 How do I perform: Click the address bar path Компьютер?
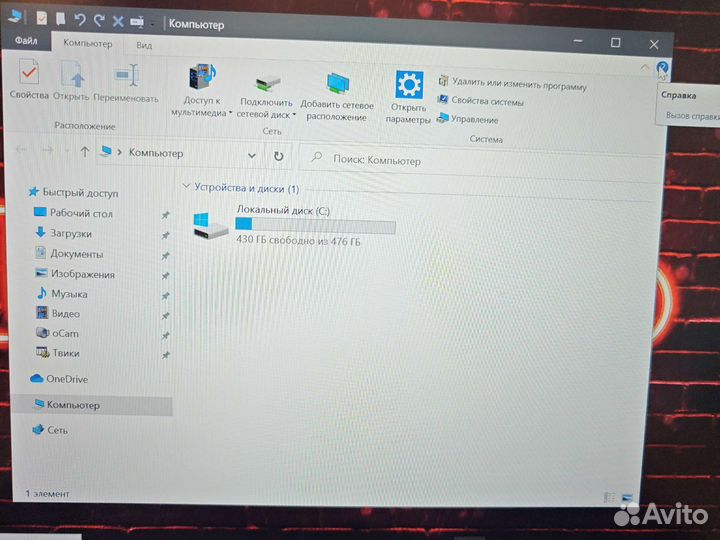pyautogui.click(x=156, y=153)
